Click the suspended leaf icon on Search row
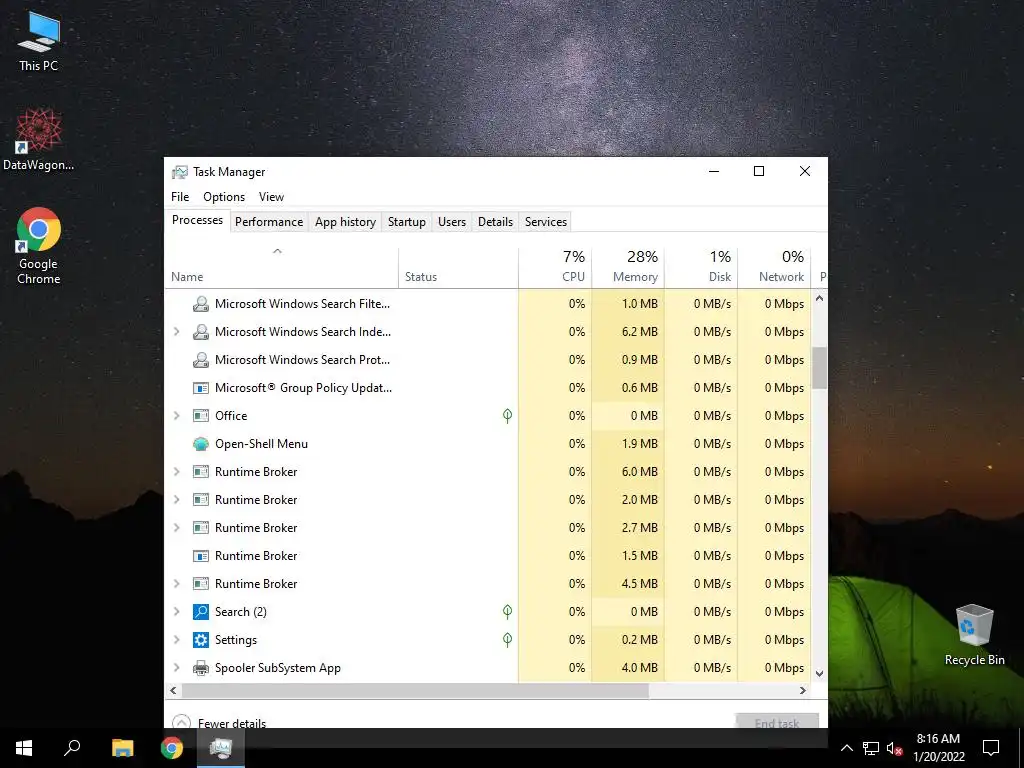The width and height of the screenshot is (1024, 768). pos(507,612)
